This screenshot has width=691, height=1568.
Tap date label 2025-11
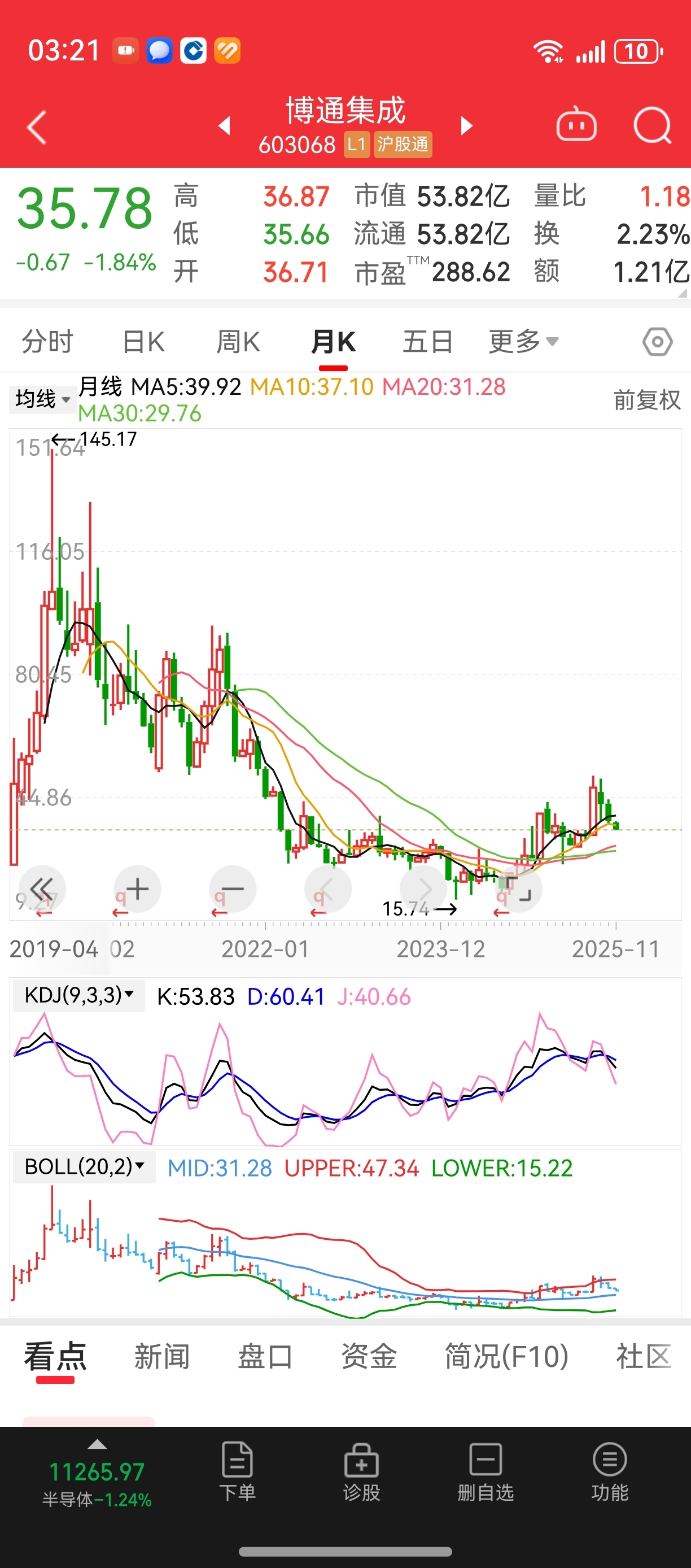(616, 949)
